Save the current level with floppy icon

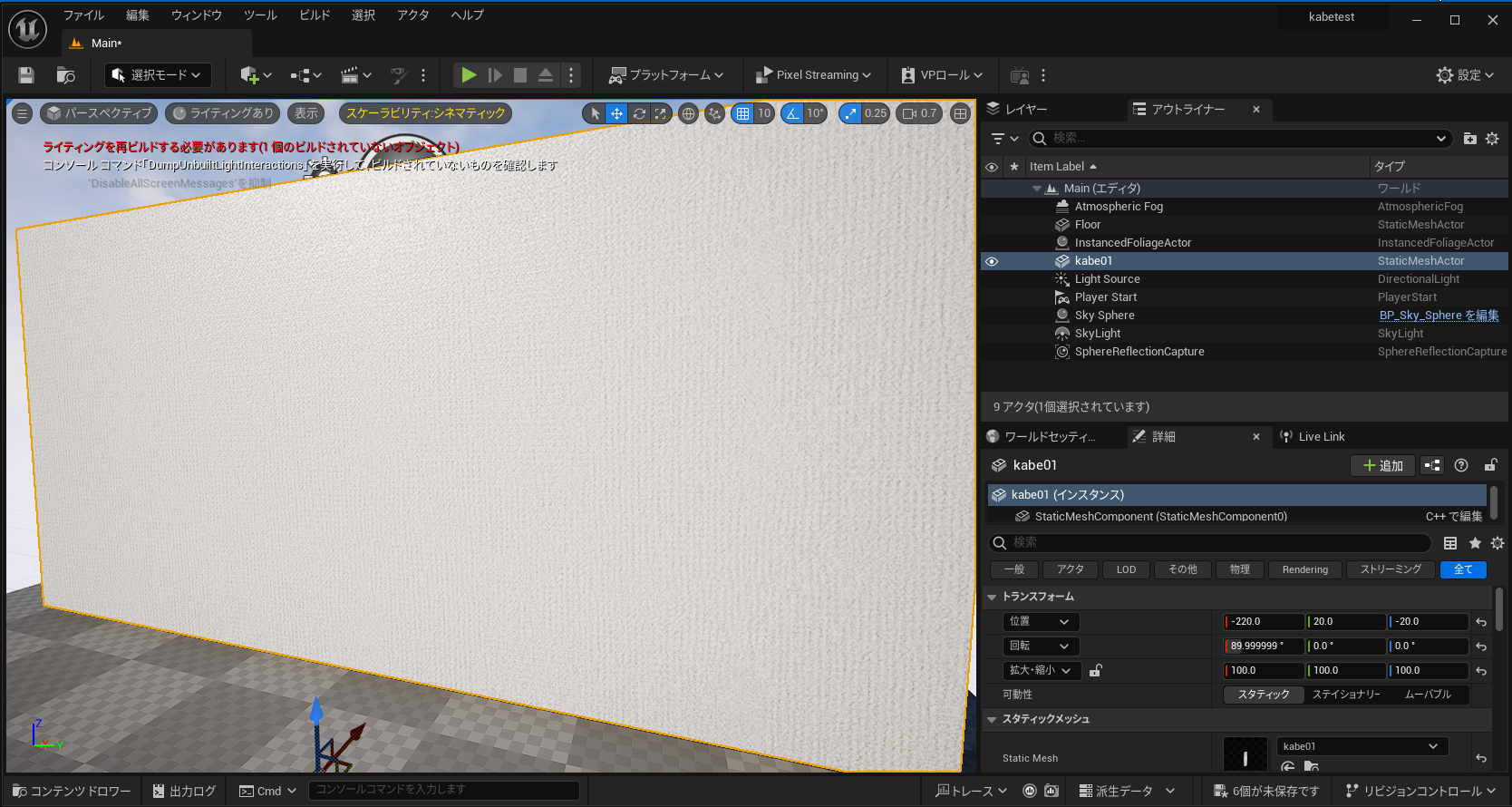click(x=26, y=75)
